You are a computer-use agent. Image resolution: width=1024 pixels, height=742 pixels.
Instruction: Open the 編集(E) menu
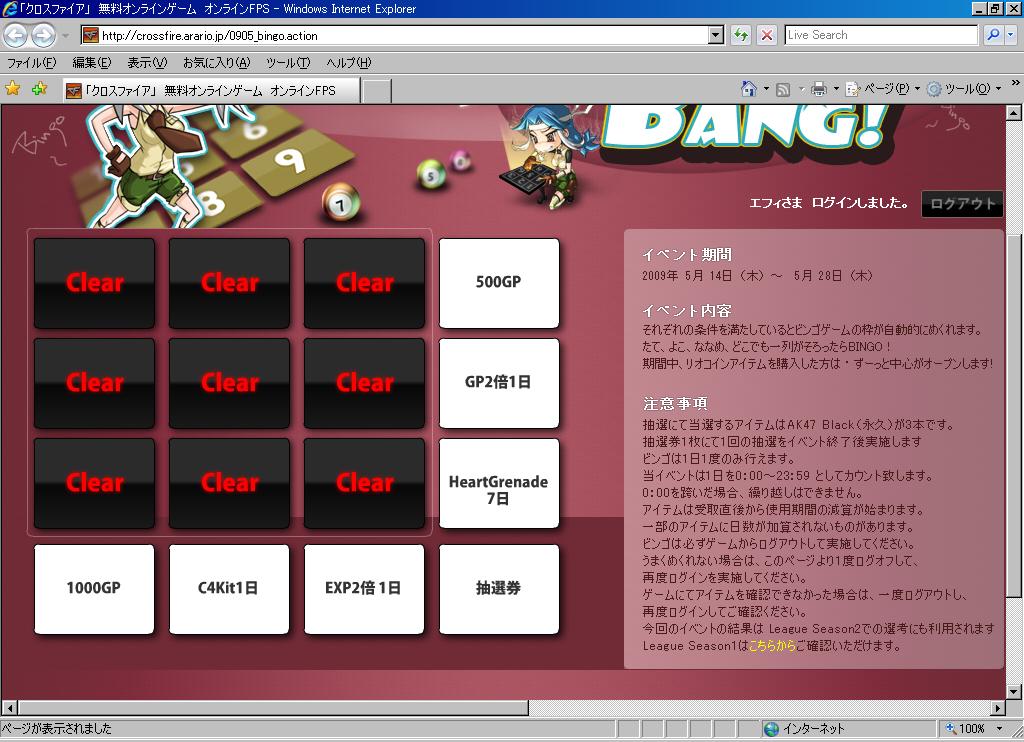click(x=91, y=63)
